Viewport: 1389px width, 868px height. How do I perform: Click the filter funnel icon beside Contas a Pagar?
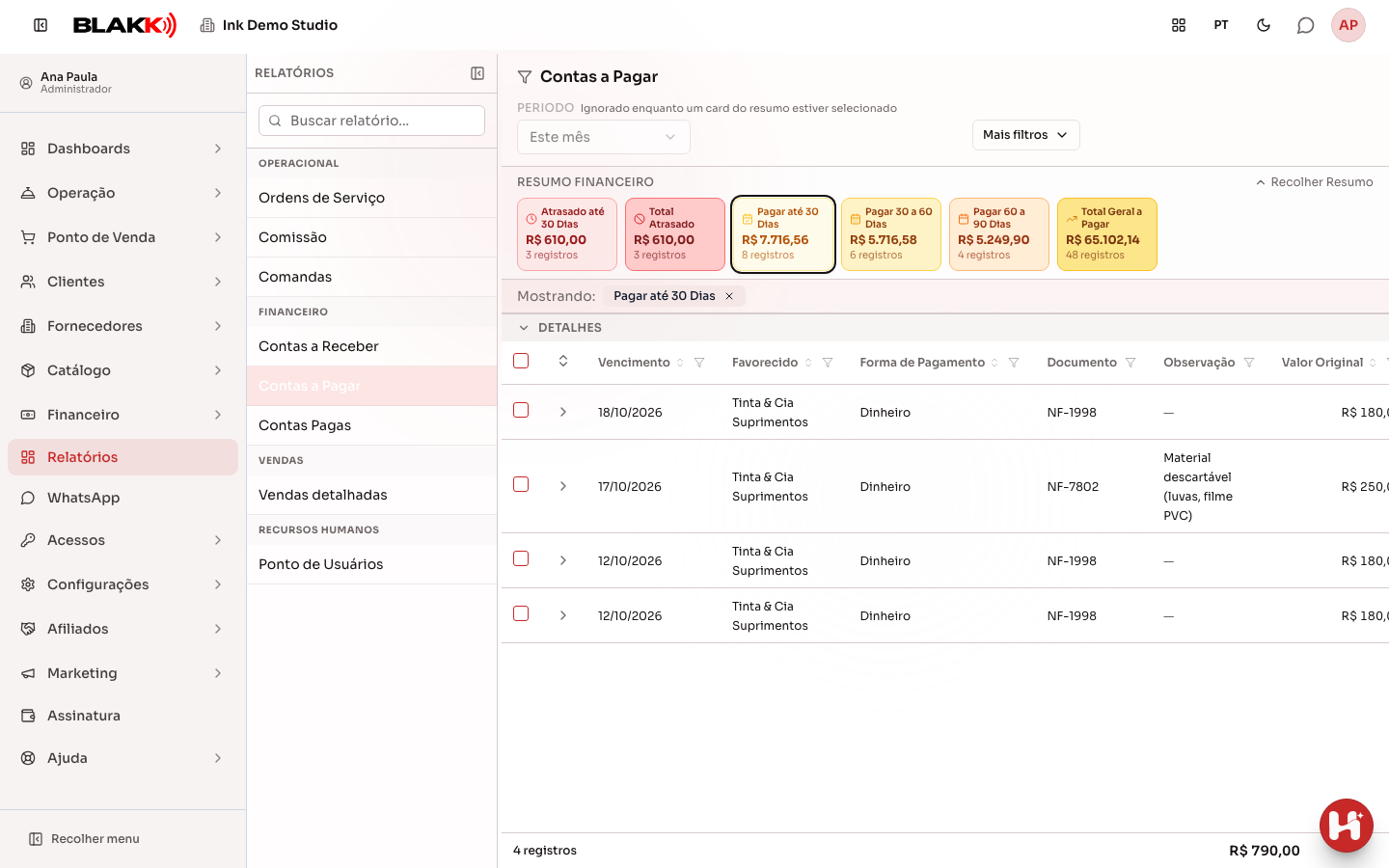(x=525, y=77)
